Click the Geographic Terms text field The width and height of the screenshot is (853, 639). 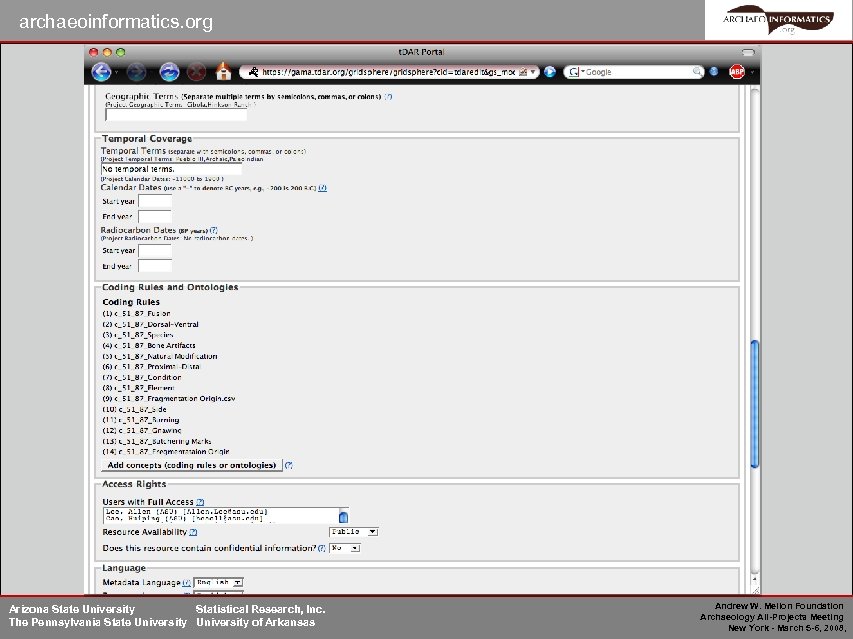176,115
